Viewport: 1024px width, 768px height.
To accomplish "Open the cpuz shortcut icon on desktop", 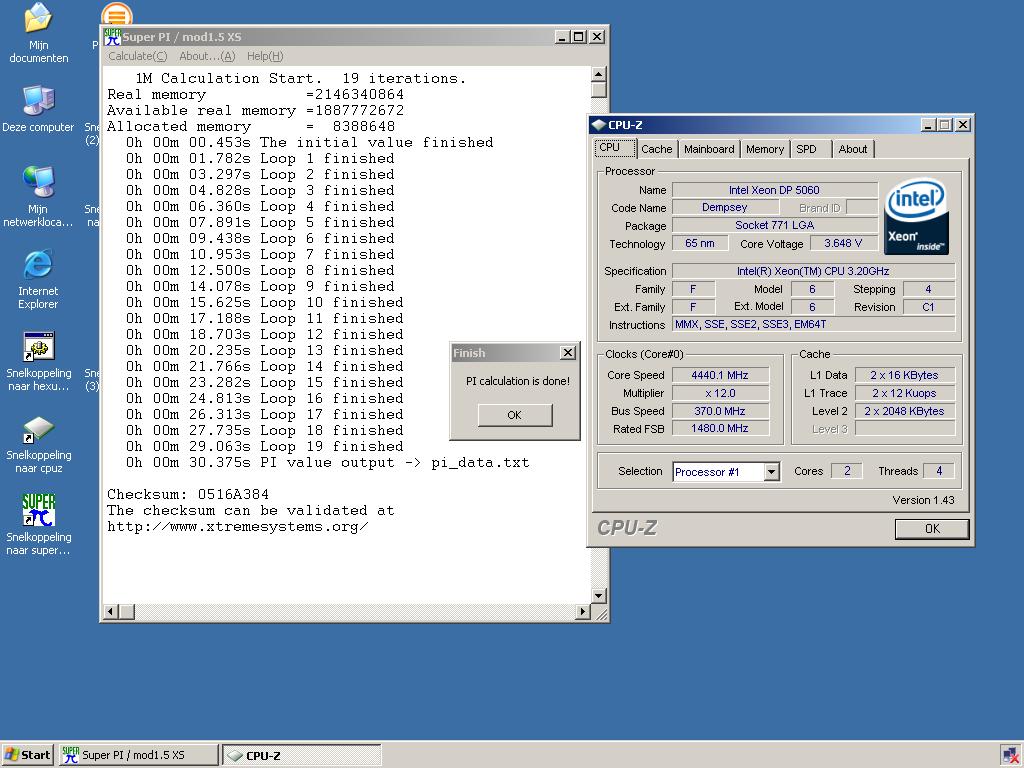I will [x=39, y=444].
